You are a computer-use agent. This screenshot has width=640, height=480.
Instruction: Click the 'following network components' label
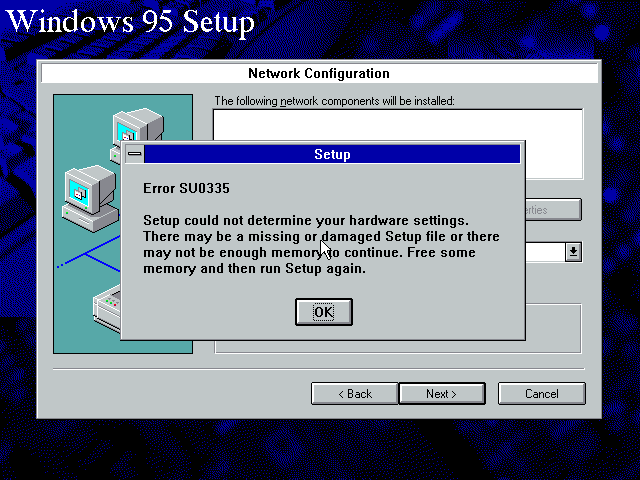pos(334,101)
